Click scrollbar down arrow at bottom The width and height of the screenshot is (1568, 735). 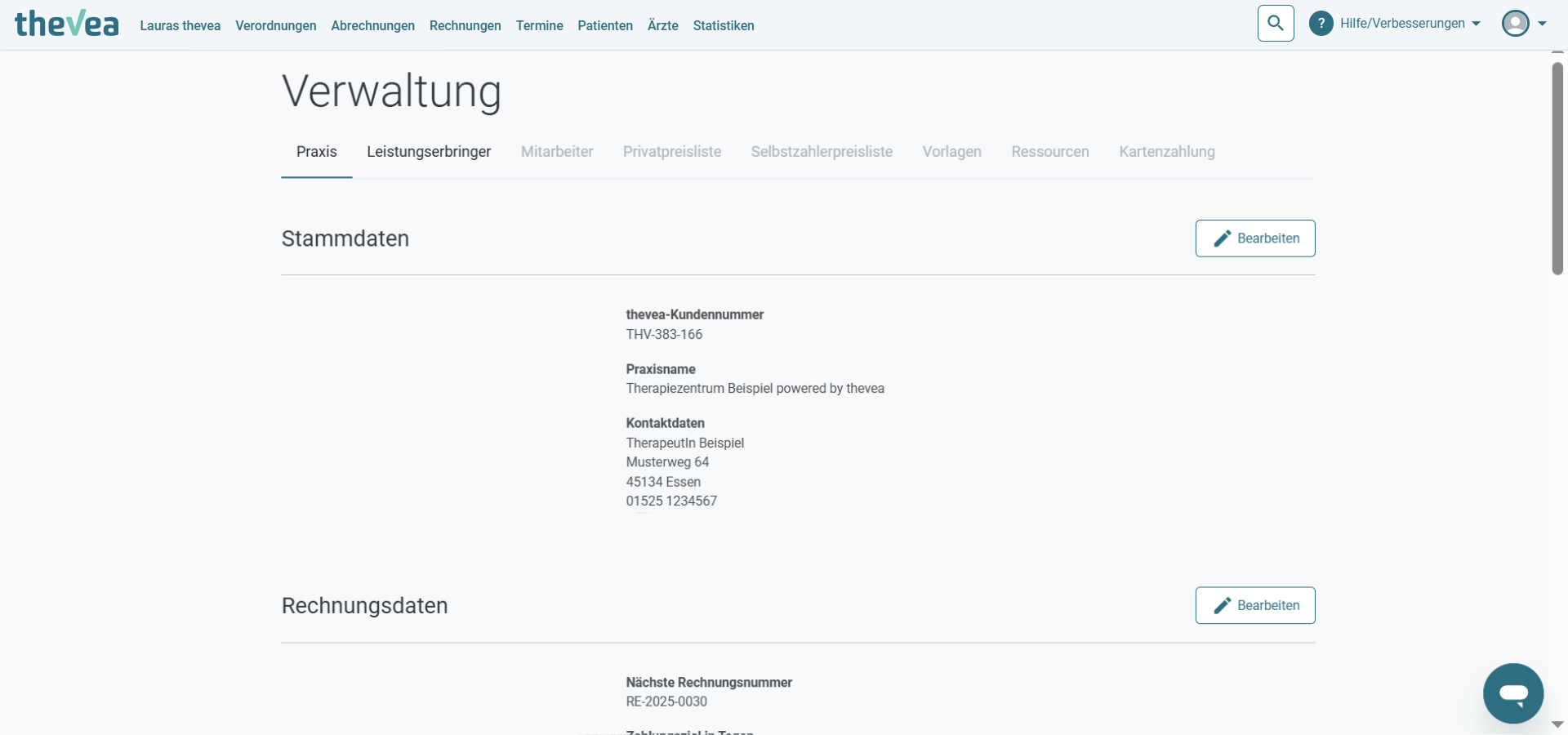pyautogui.click(x=1557, y=725)
